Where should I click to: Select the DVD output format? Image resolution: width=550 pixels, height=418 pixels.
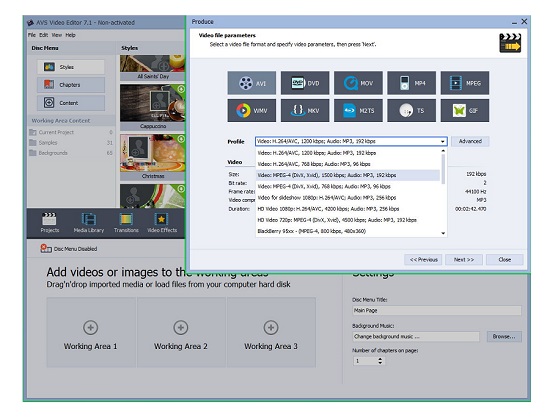[305, 83]
